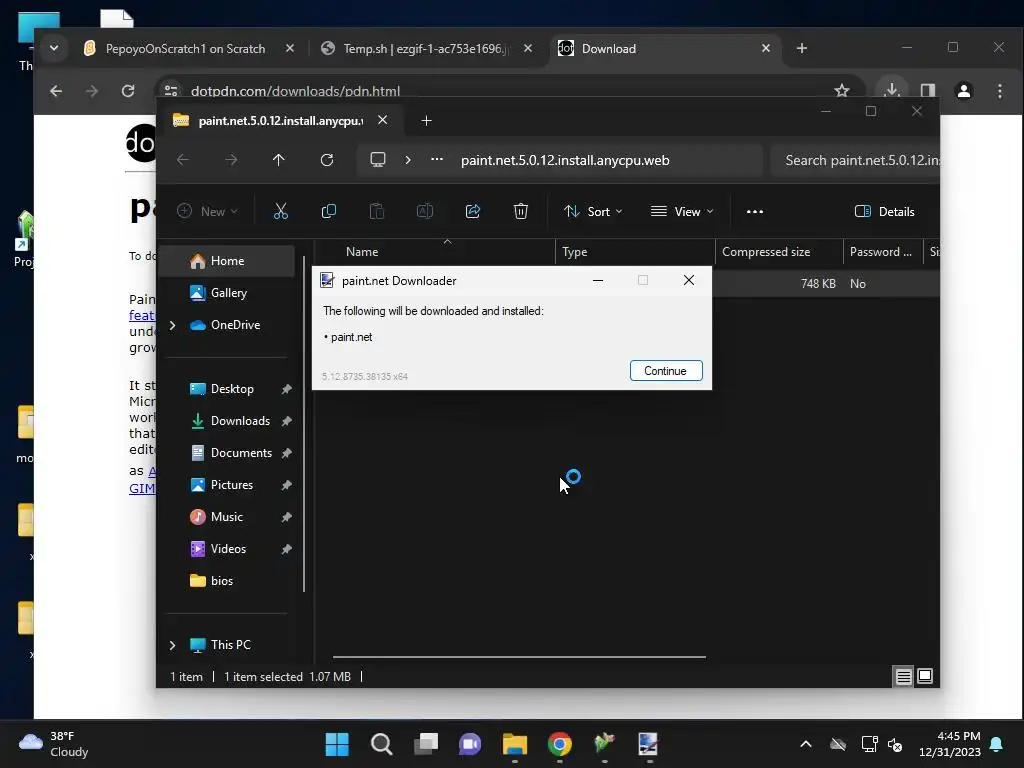Image resolution: width=1024 pixels, height=768 pixels.
Task: Click Explorer forward arrow
Action: (x=231, y=160)
